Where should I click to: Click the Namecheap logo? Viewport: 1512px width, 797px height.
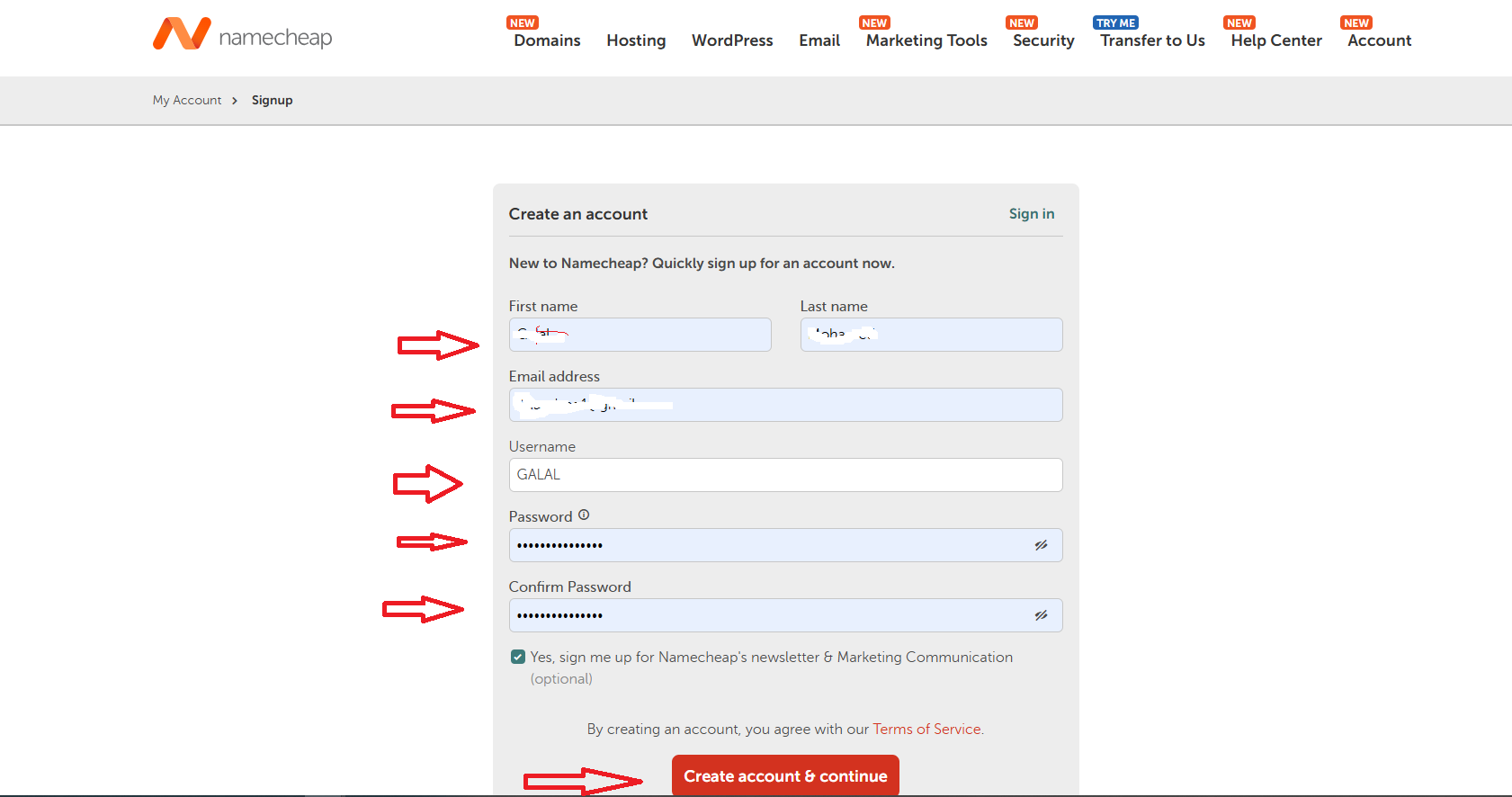[x=243, y=34]
